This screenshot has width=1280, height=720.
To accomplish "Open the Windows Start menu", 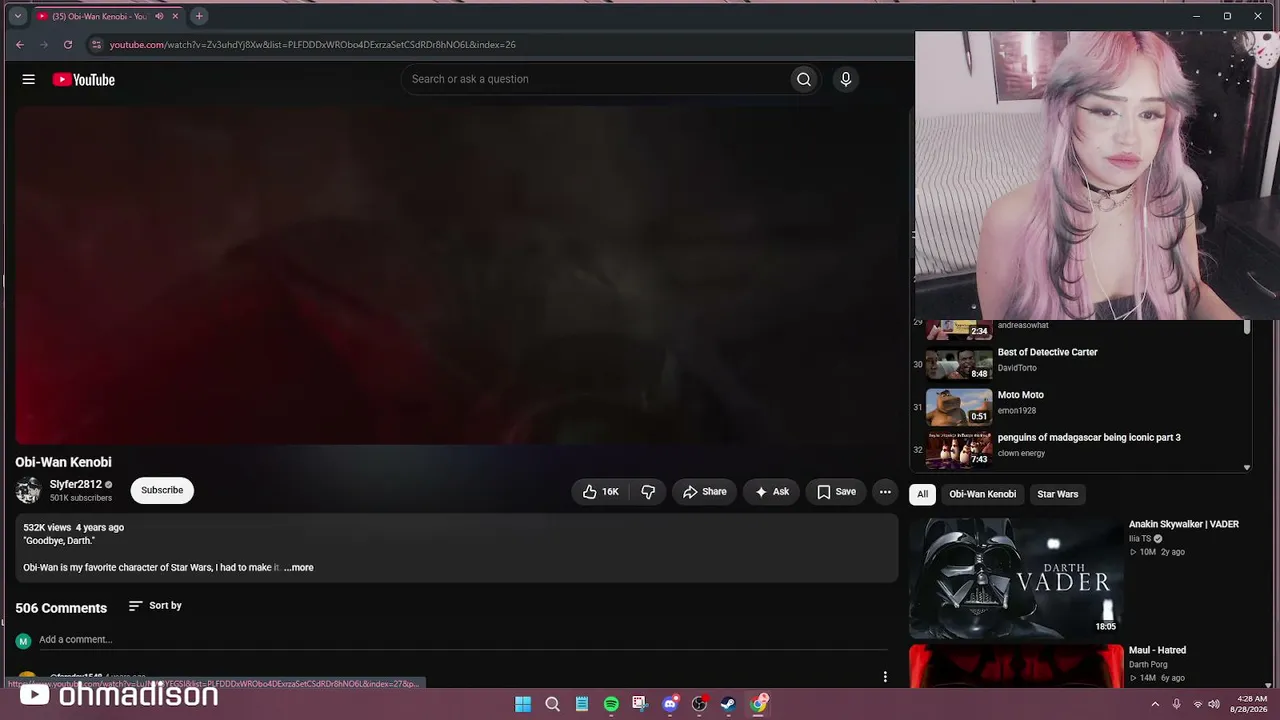I will pos(523,704).
